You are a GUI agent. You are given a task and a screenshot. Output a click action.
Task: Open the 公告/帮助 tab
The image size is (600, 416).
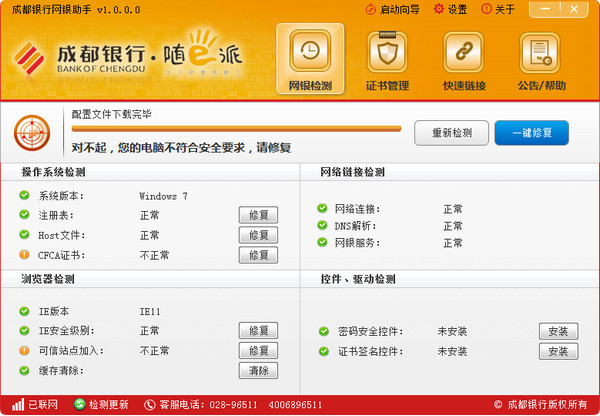[x=541, y=59]
